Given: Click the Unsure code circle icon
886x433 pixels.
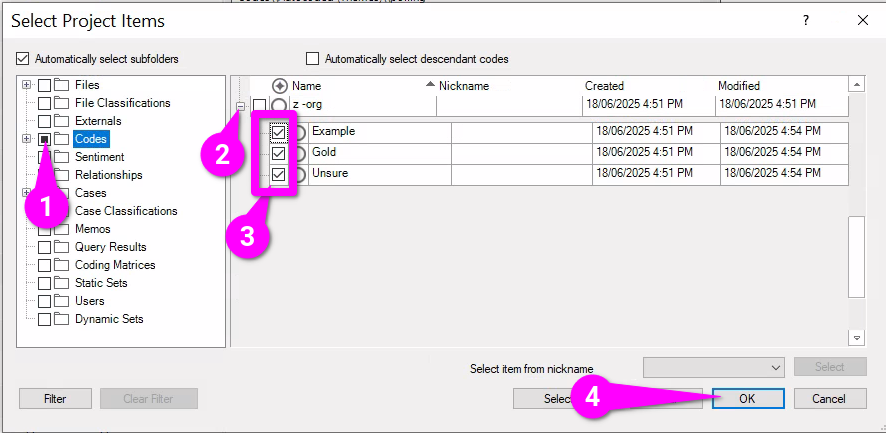Looking at the screenshot, I should 300,175.
